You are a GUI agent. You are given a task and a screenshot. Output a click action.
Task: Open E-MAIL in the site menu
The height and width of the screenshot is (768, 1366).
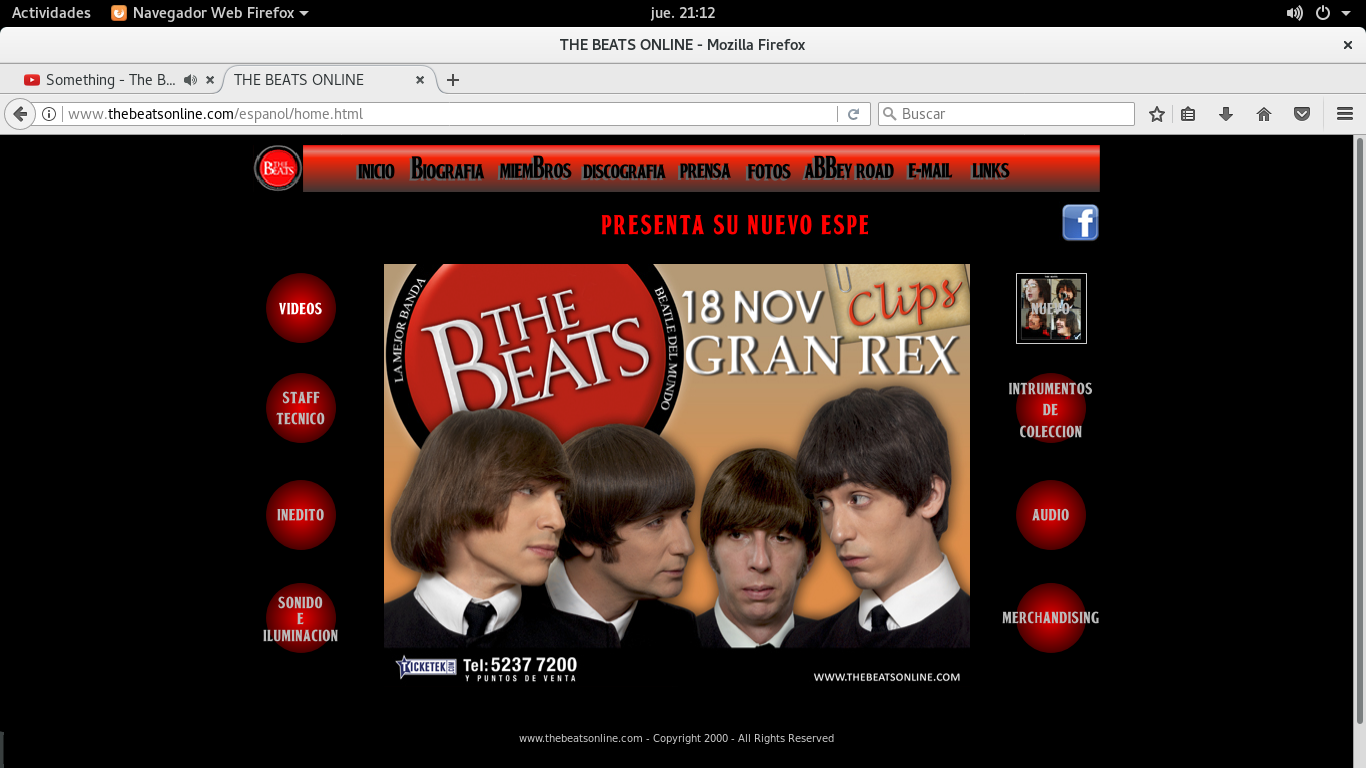click(930, 170)
